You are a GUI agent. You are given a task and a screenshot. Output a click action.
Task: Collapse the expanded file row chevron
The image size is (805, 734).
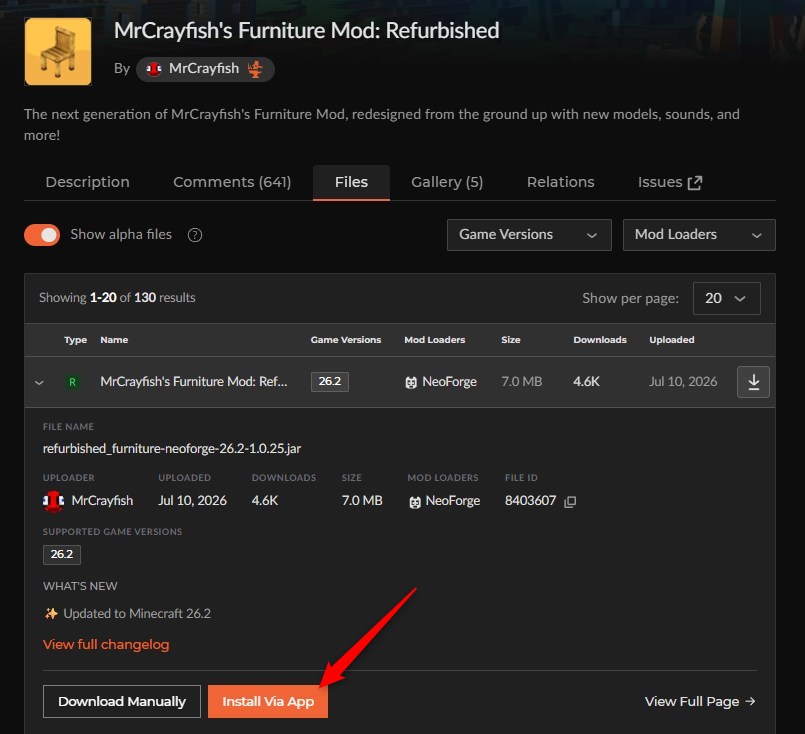pyautogui.click(x=40, y=382)
